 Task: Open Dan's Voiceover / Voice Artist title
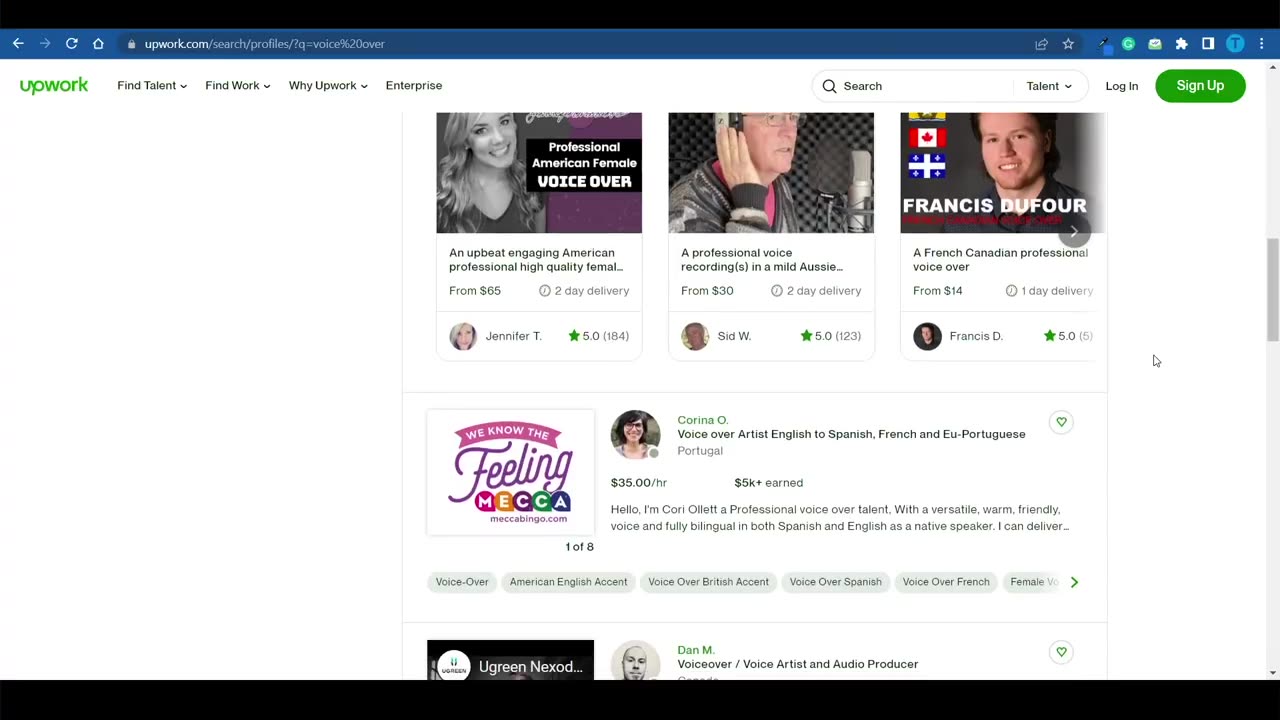coord(797,664)
